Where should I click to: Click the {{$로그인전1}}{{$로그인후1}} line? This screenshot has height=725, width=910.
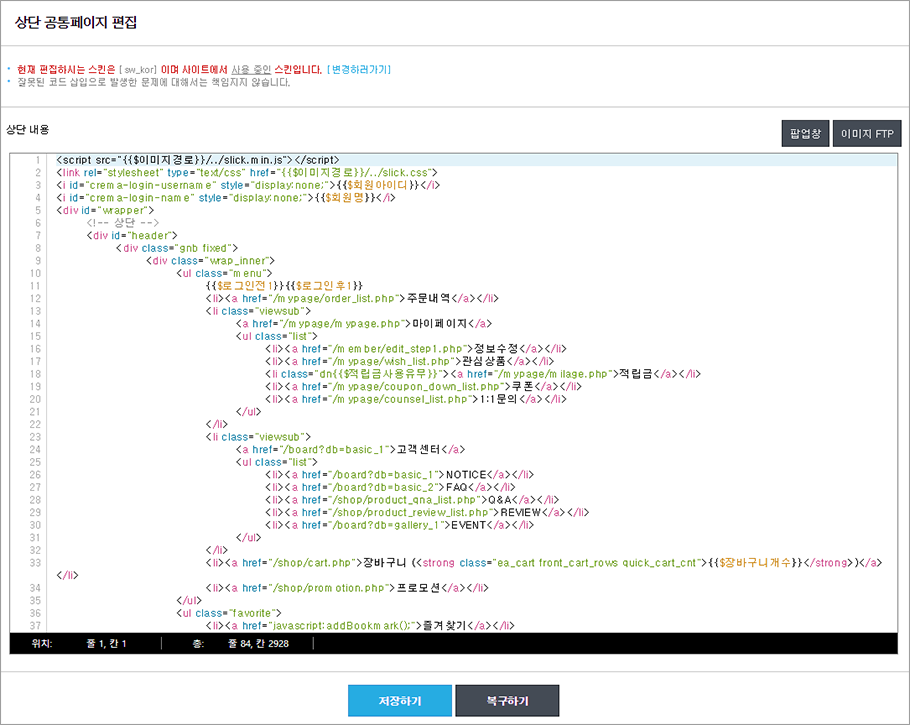(x=284, y=286)
